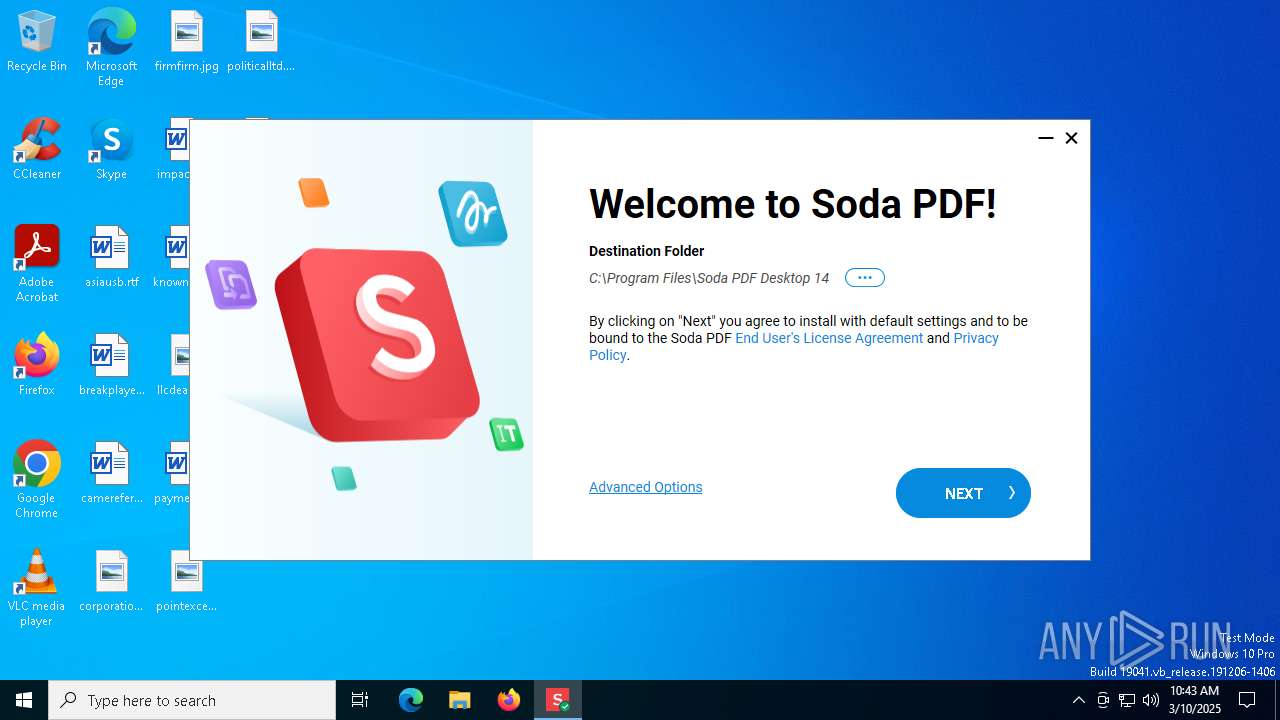Image resolution: width=1280 pixels, height=720 pixels.
Task: Browse destination folder with ellipsis button
Action: point(865,278)
